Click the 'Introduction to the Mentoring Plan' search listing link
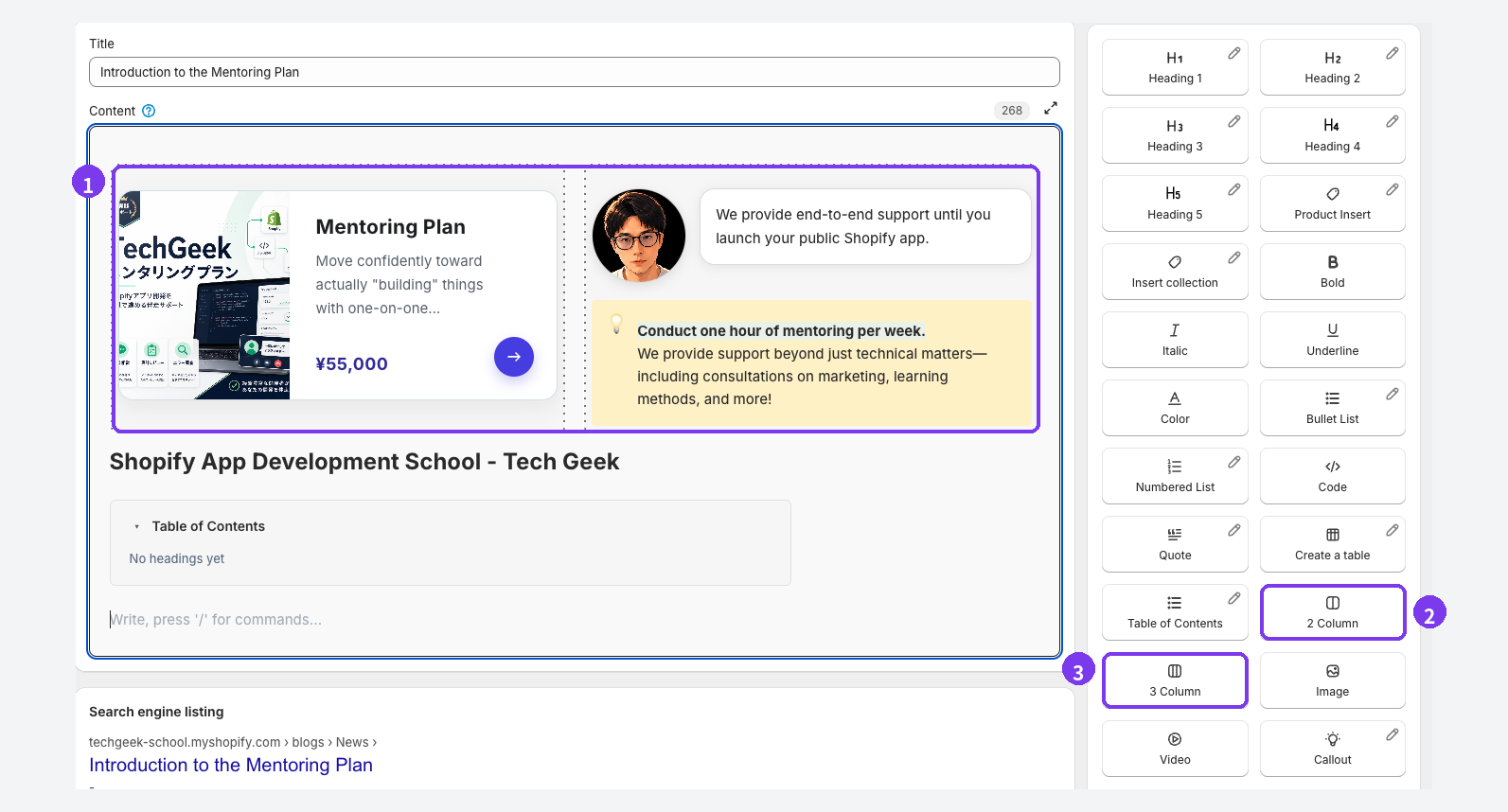 231,765
